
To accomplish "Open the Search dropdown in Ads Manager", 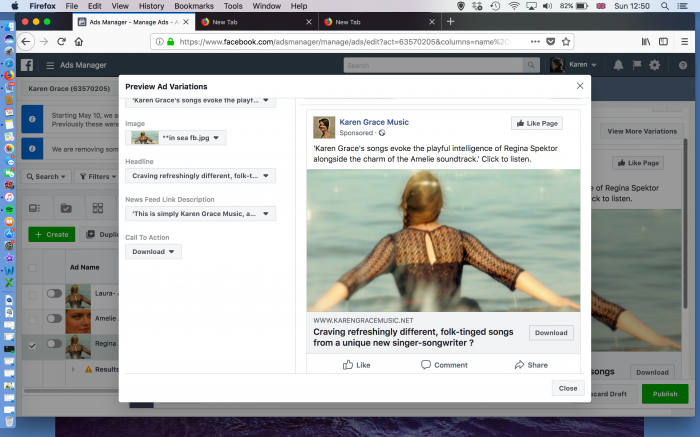I will (x=46, y=176).
